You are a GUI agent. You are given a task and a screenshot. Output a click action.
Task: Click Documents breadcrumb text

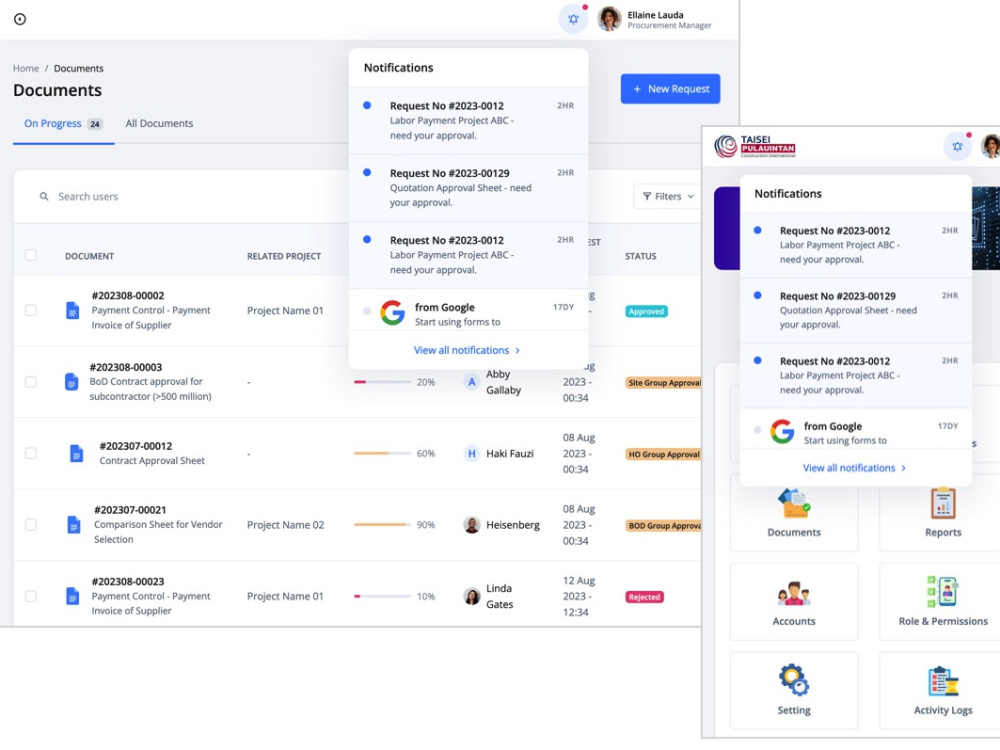click(x=78, y=68)
